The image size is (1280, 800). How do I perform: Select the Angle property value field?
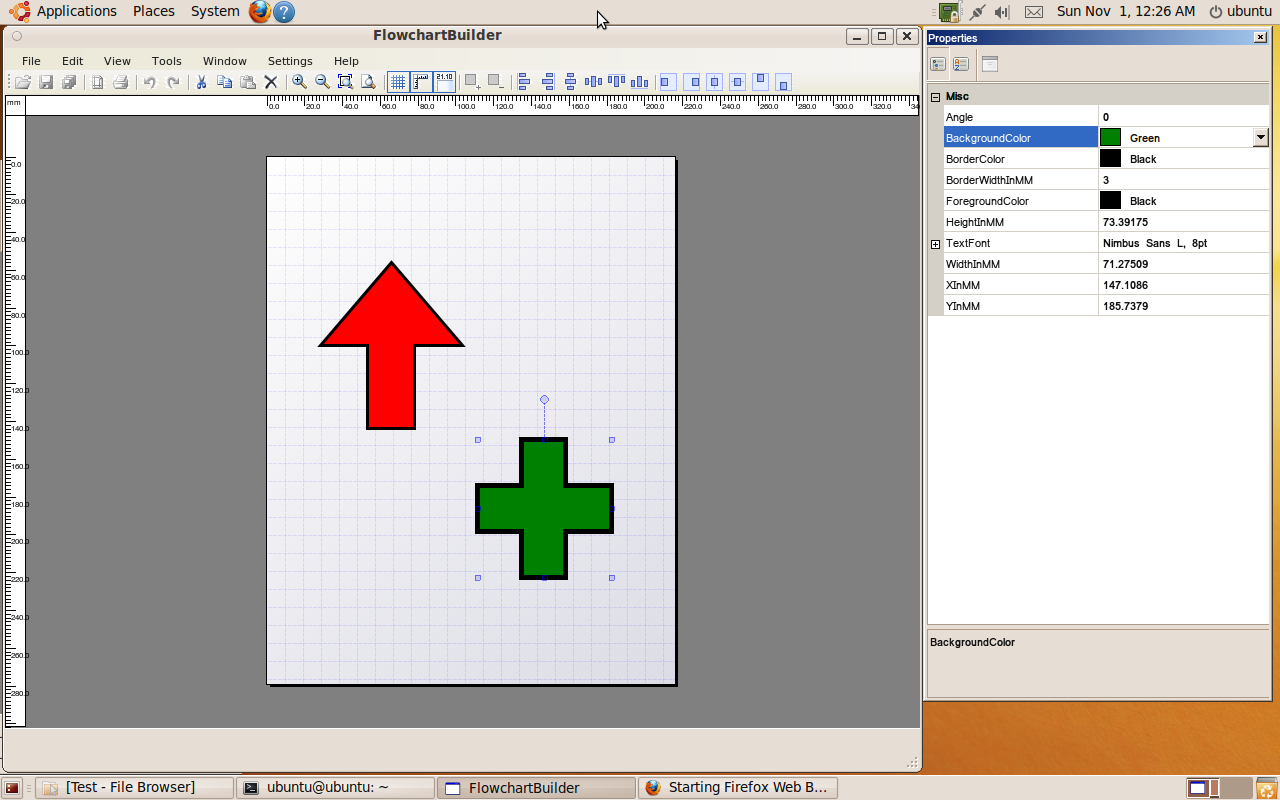[1184, 117]
